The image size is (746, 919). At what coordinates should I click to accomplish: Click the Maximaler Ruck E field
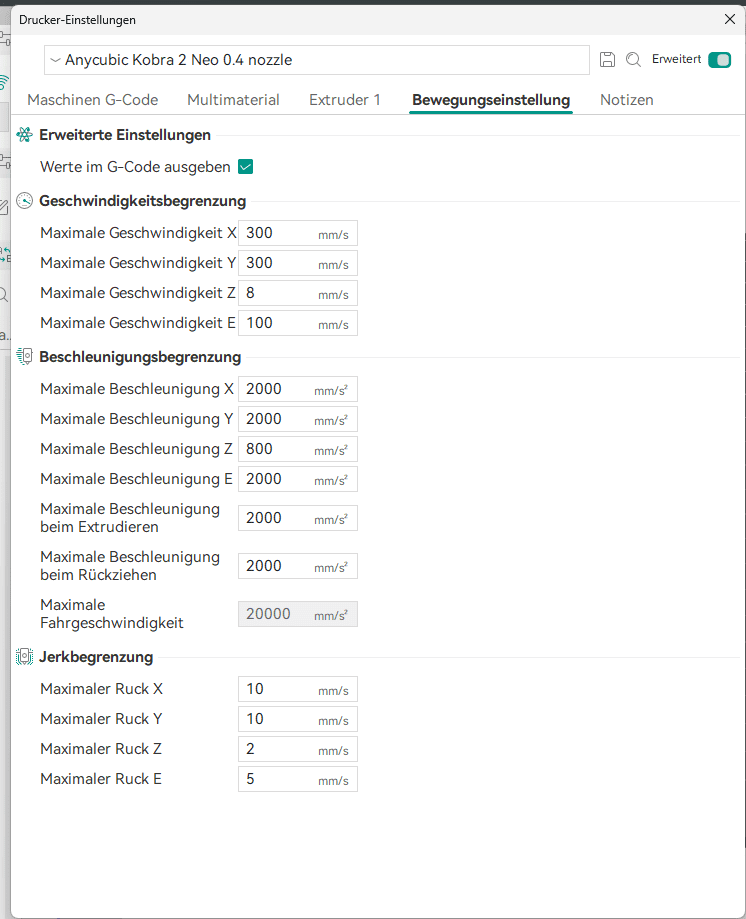click(277, 779)
